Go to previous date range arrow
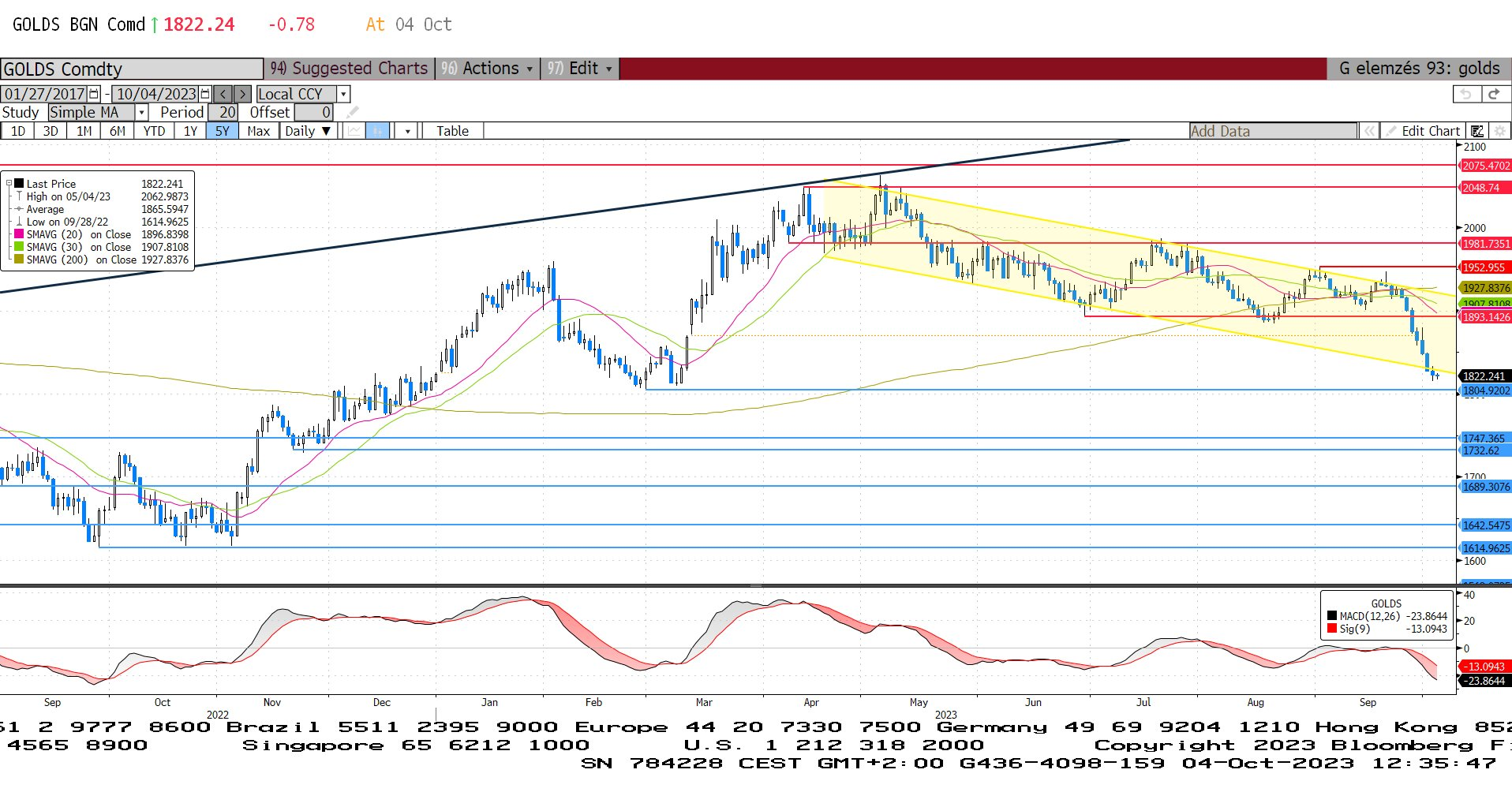Image resolution: width=1512 pixels, height=807 pixels. tap(223, 94)
